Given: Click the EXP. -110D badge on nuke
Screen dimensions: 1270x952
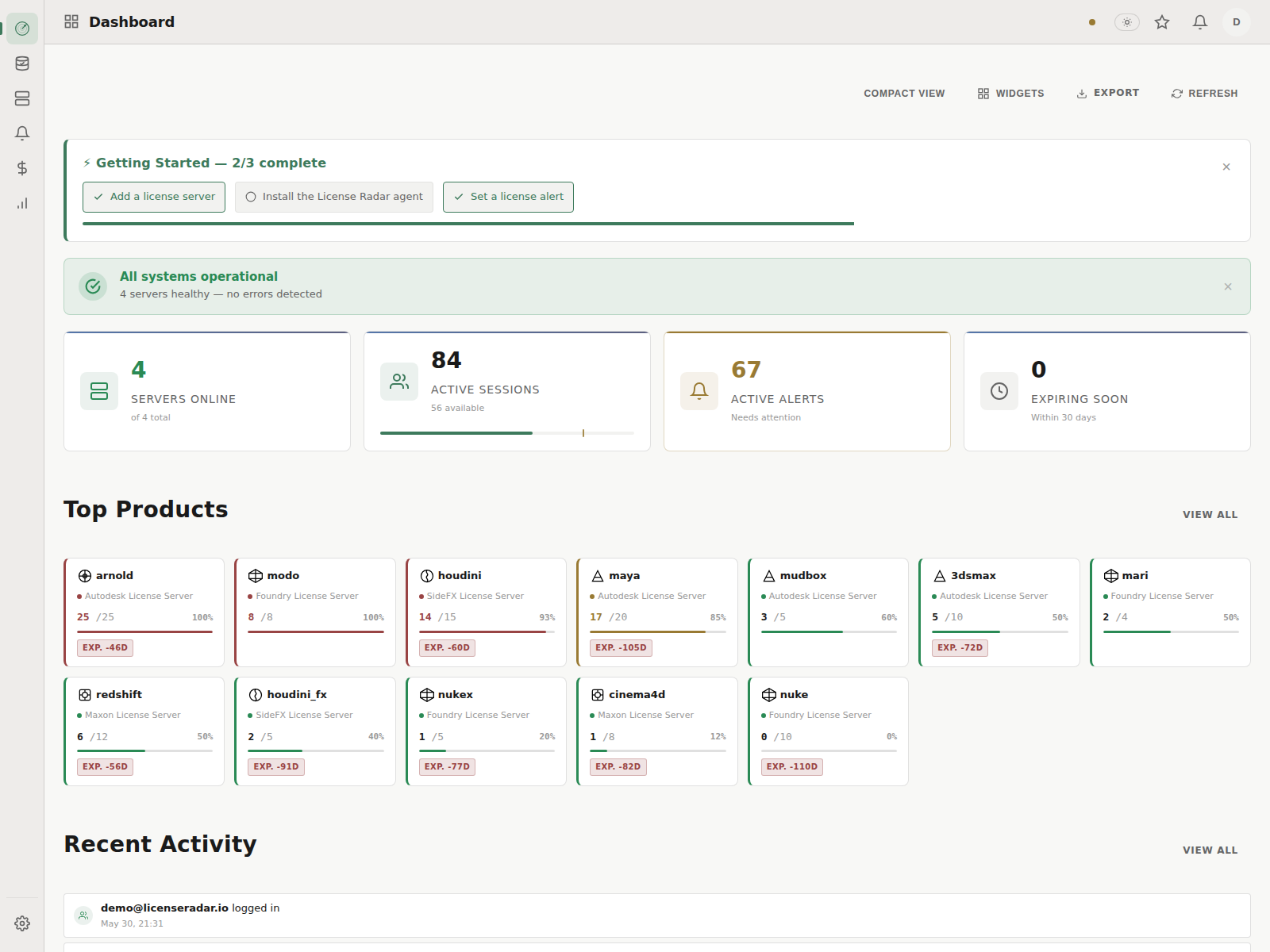Looking at the screenshot, I should [x=792, y=767].
